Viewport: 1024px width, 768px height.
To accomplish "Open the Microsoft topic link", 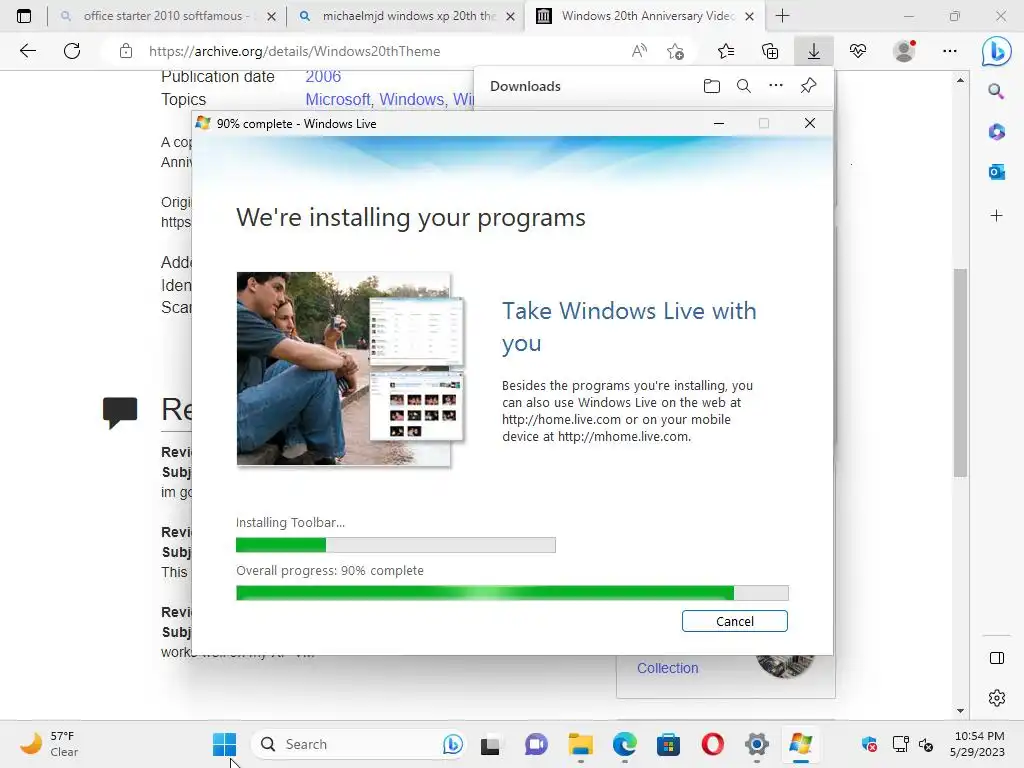I will (x=338, y=99).
